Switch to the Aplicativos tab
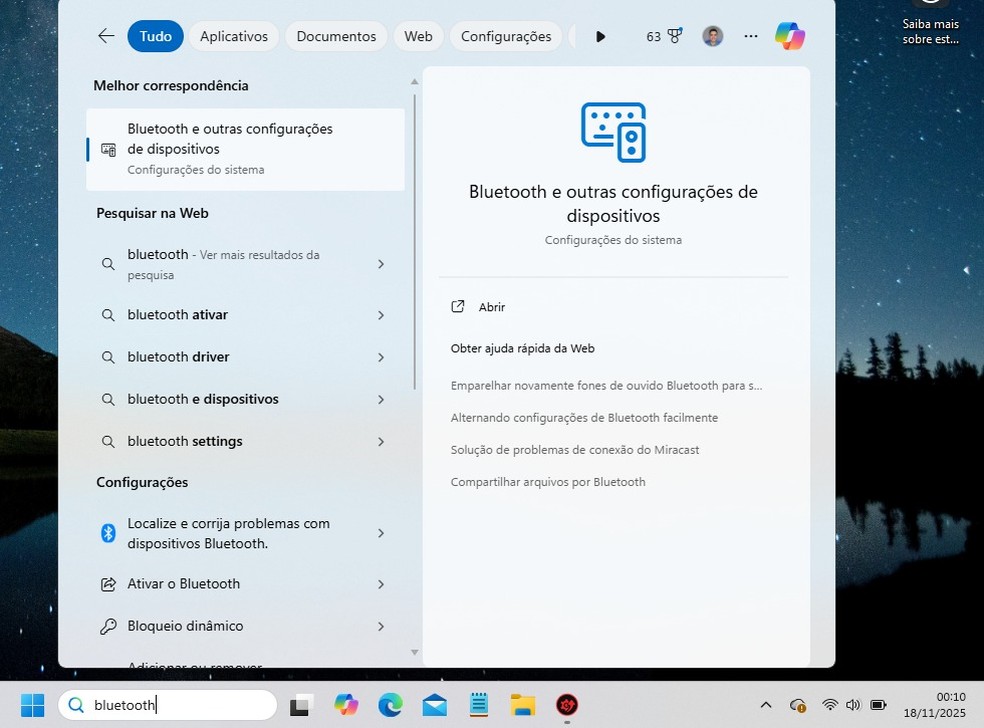984x728 pixels. tap(234, 36)
